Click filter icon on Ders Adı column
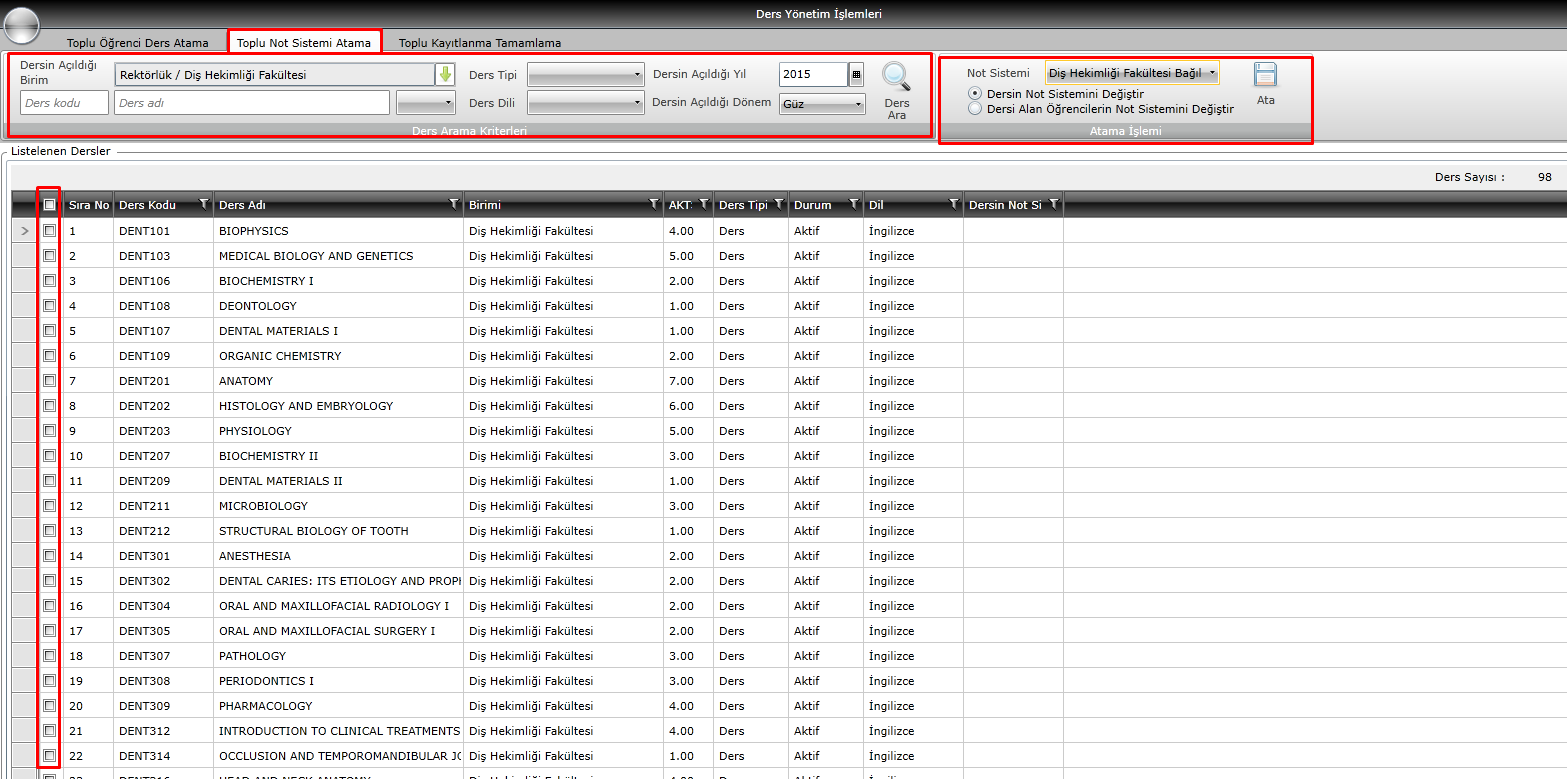Viewport: 1567px width, 779px height. [454, 204]
